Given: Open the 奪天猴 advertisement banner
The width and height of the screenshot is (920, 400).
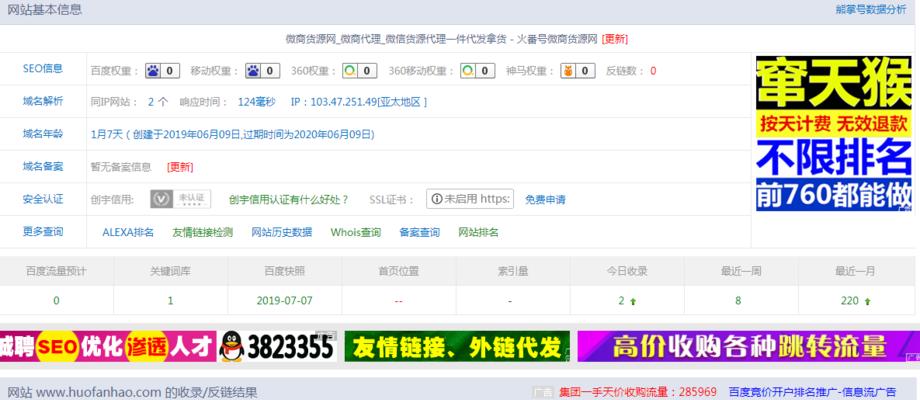Looking at the screenshot, I should point(834,134).
